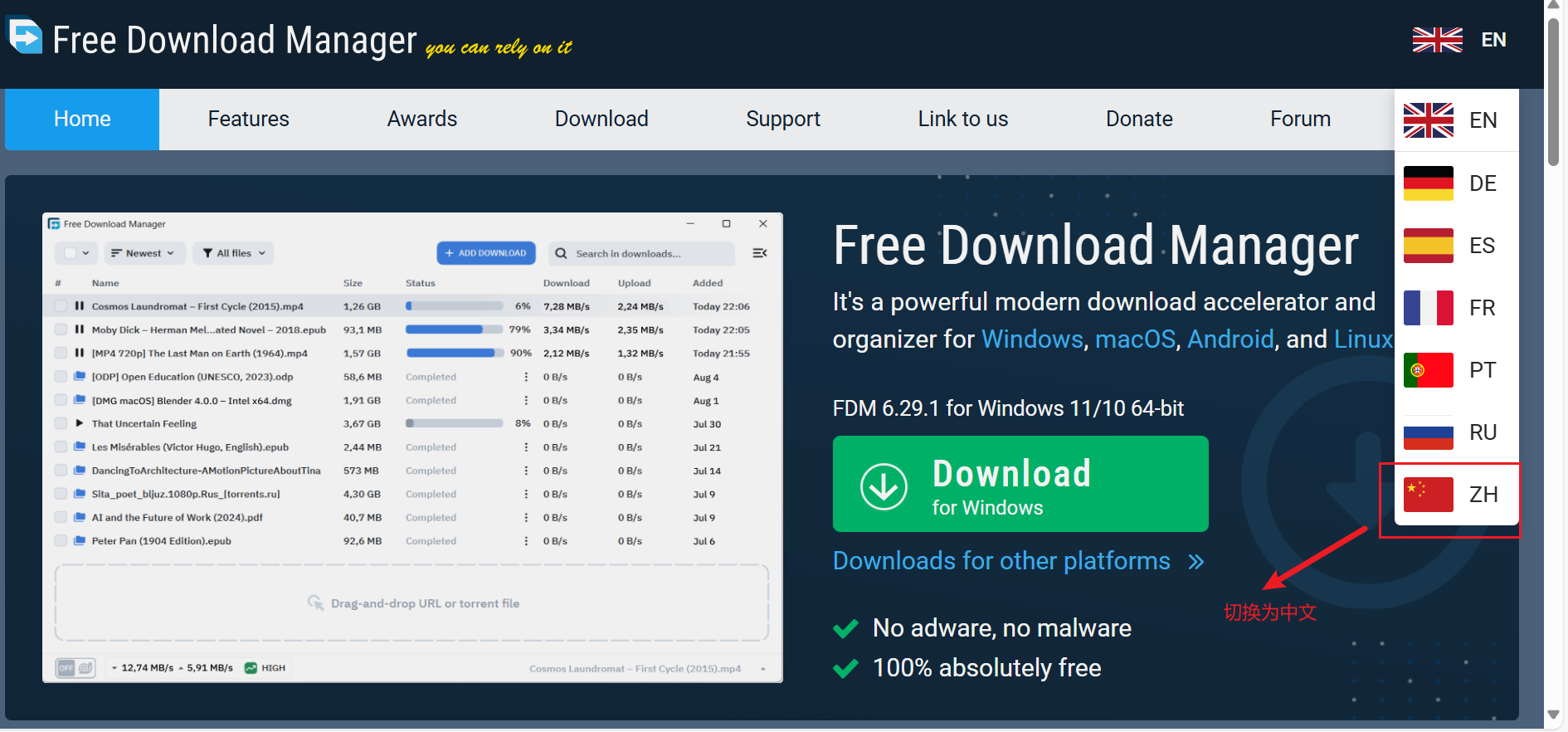Viewport: 1568px width, 732px height.
Task: Click folder icon for DancingToArchitecture row
Action: point(80,471)
